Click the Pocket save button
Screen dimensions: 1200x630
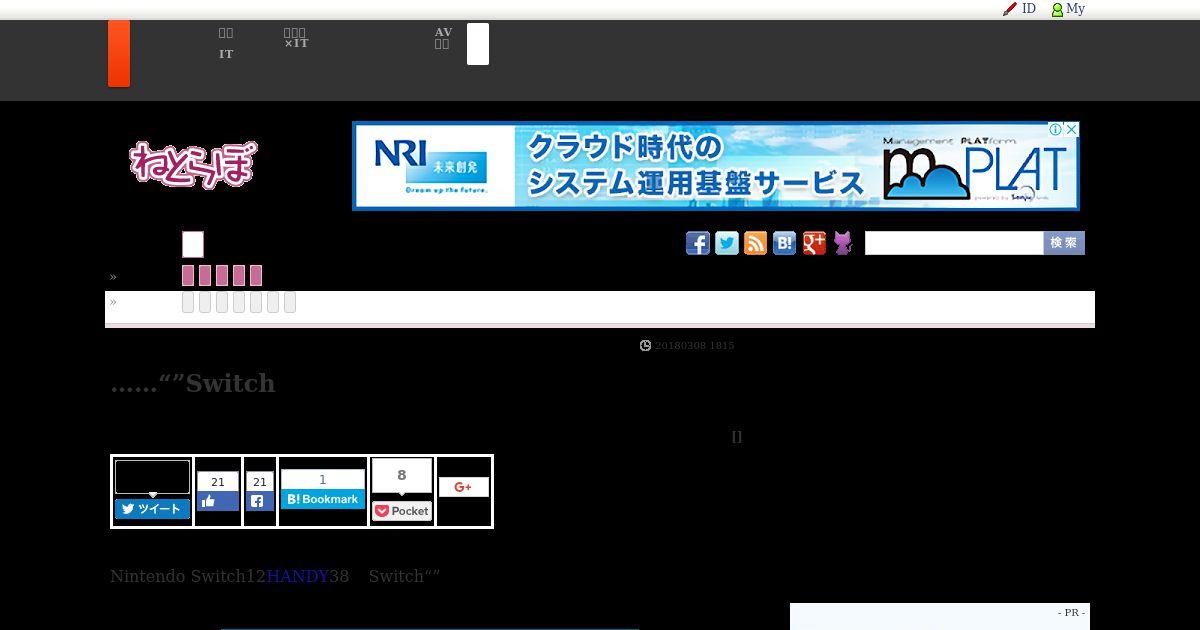tap(402, 511)
